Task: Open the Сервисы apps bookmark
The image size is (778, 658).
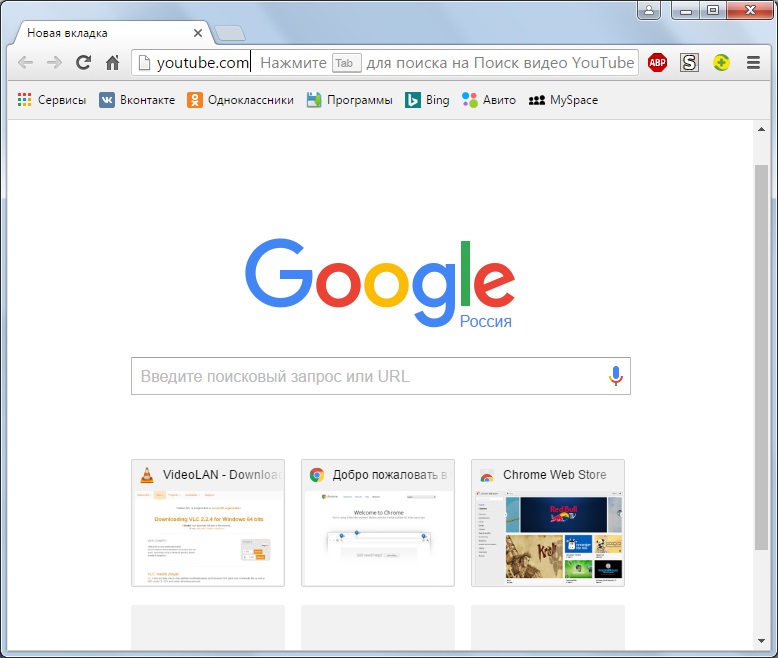Action: [52, 100]
